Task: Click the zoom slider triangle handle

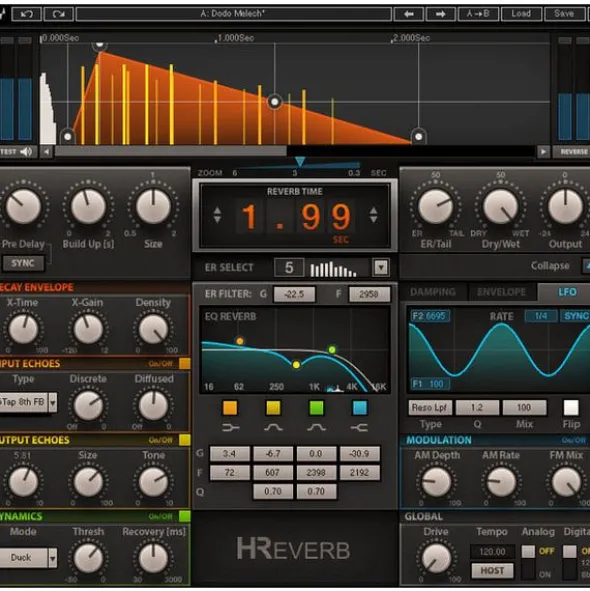Action: pos(300,162)
